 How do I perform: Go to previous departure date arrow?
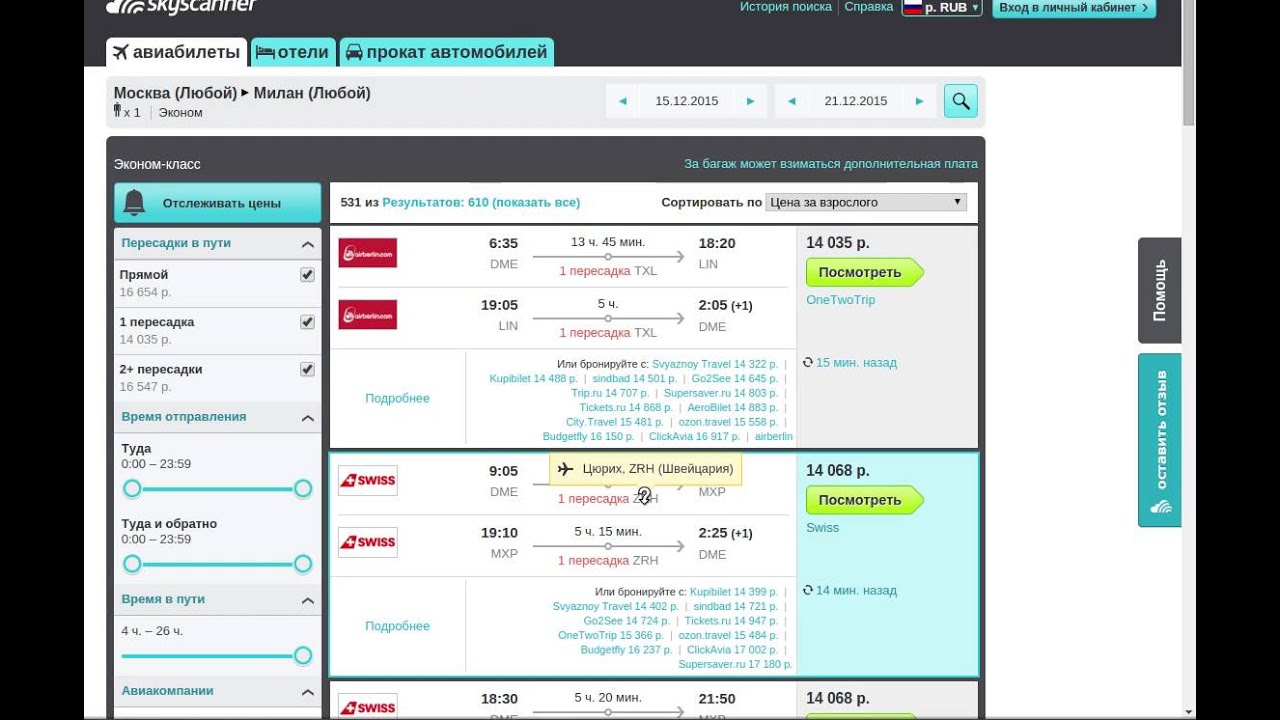[623, 101]
